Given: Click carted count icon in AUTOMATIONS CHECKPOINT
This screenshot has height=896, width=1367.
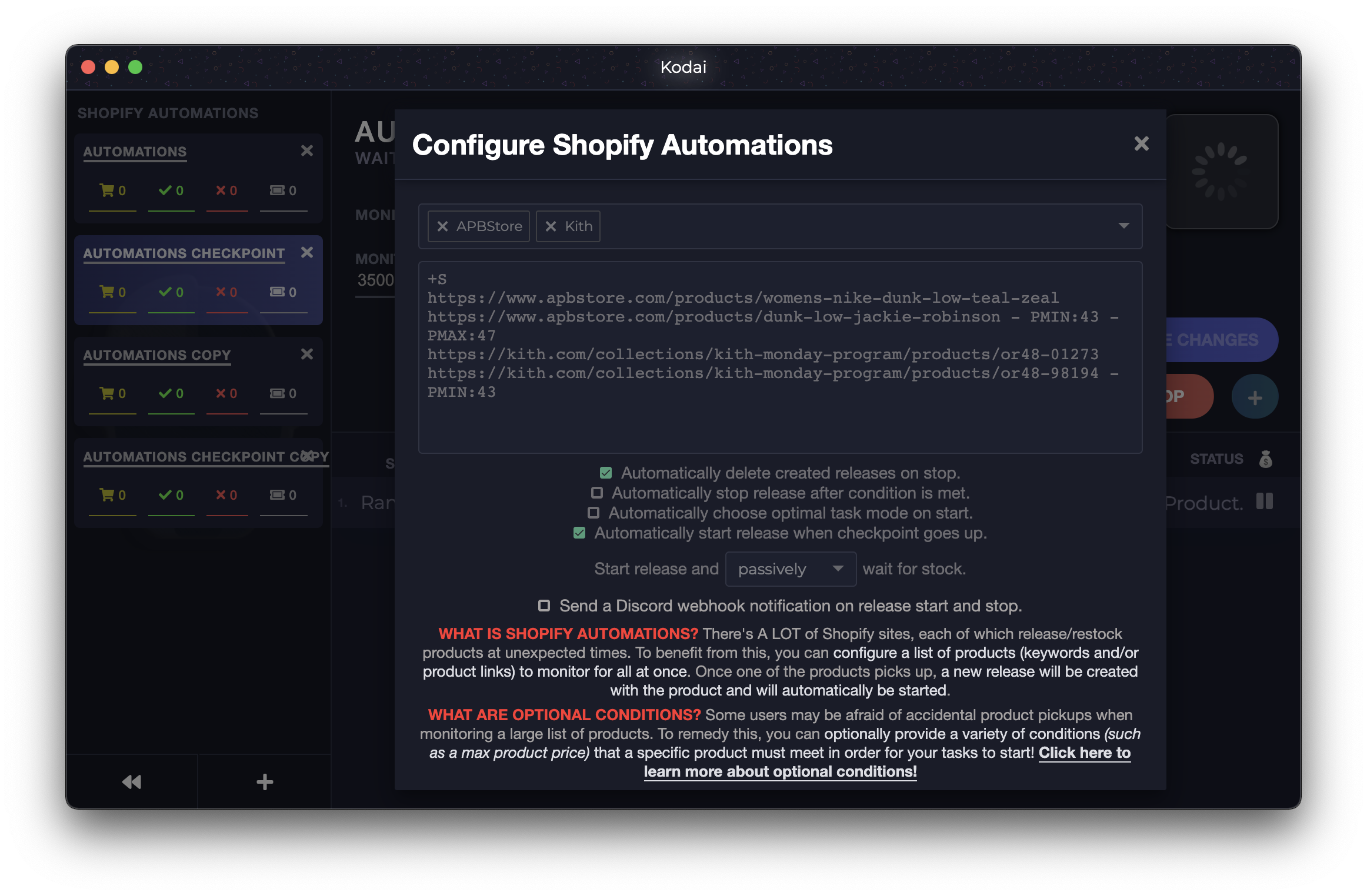Looking at the screenshot, I should [112, 292].
